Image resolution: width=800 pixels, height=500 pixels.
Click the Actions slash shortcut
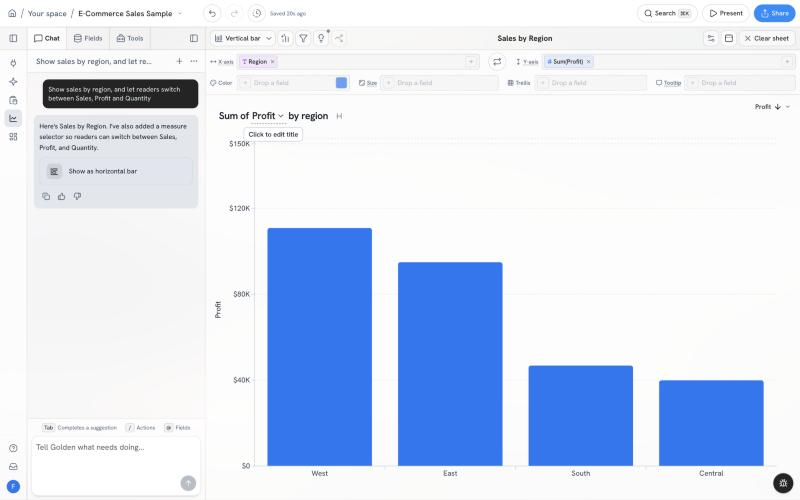(140, 428)
